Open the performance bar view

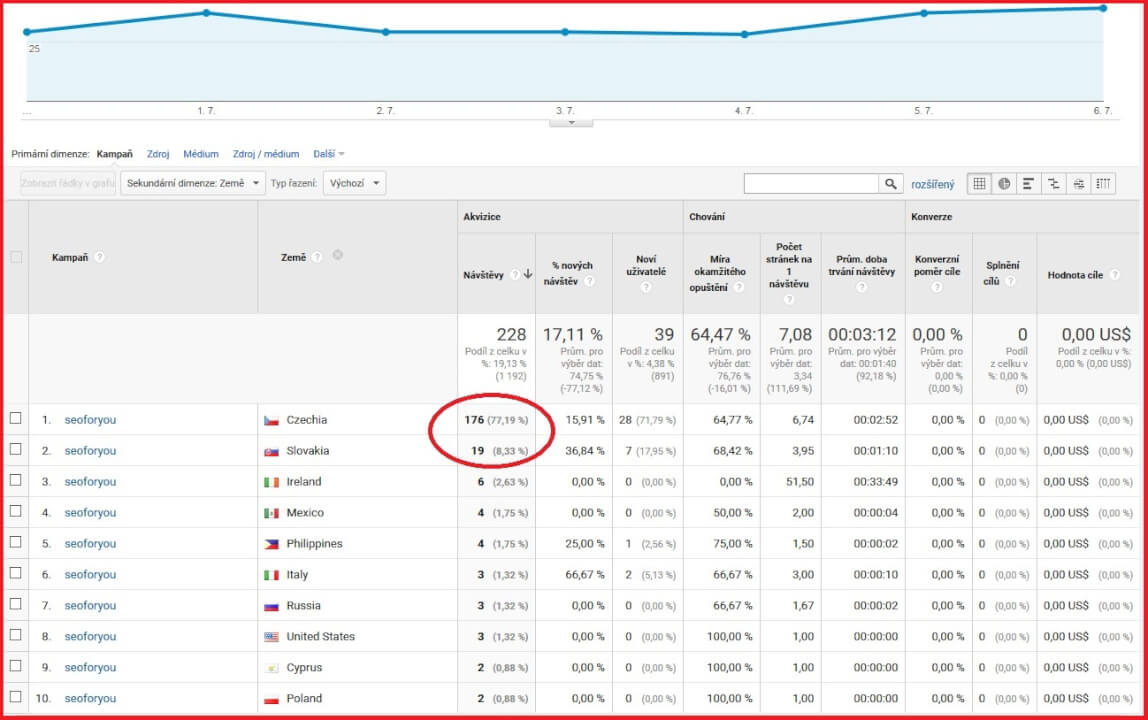click(x=1028, y=183)
